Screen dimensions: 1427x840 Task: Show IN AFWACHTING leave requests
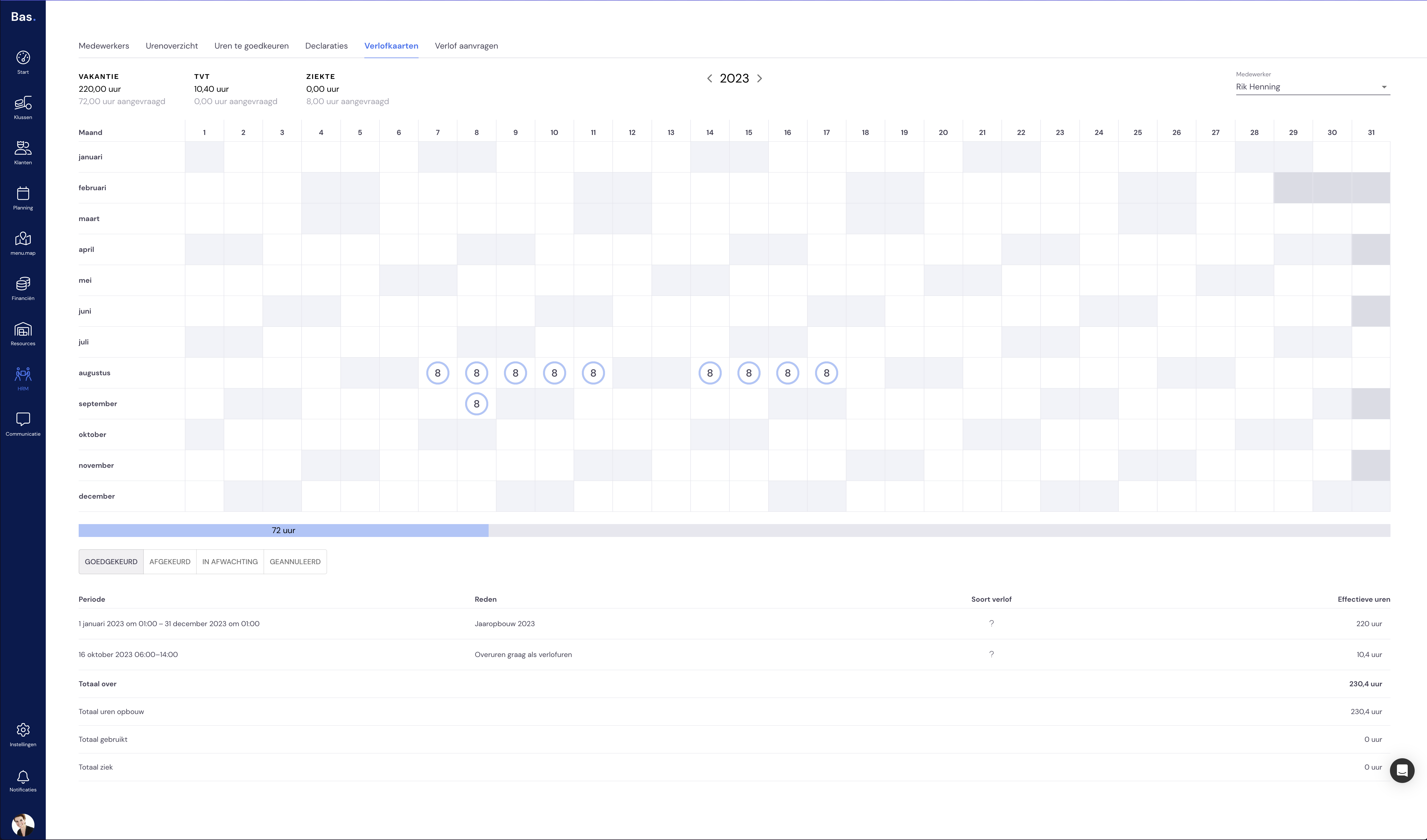point(230,562)
